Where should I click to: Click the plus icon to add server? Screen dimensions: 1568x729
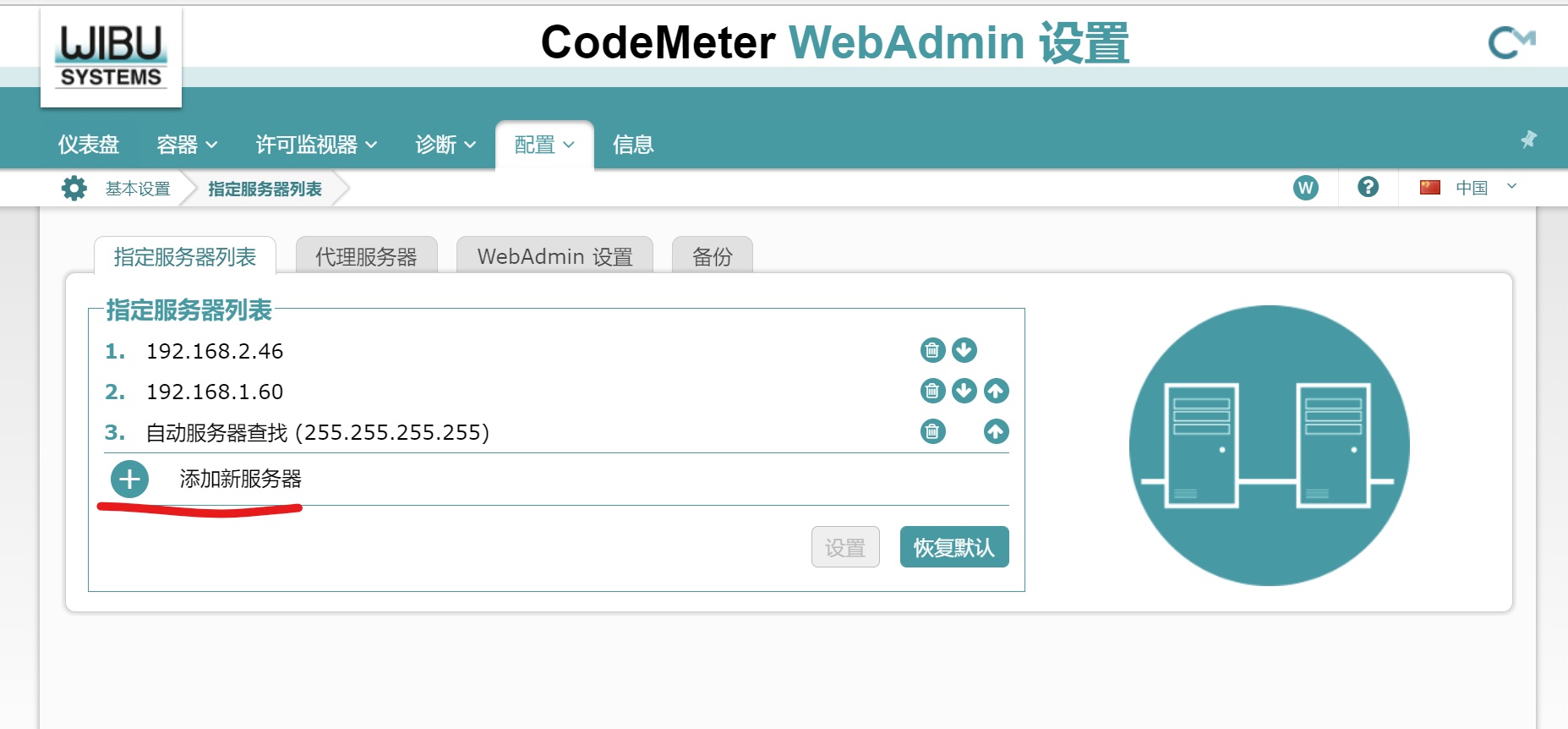click(x=129, y=480)
